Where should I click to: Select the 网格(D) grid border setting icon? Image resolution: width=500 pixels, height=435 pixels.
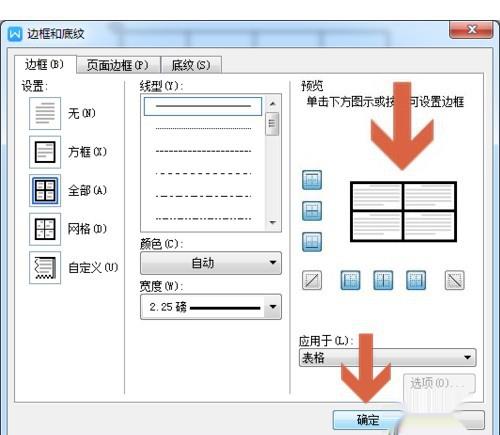click(45, 229)
